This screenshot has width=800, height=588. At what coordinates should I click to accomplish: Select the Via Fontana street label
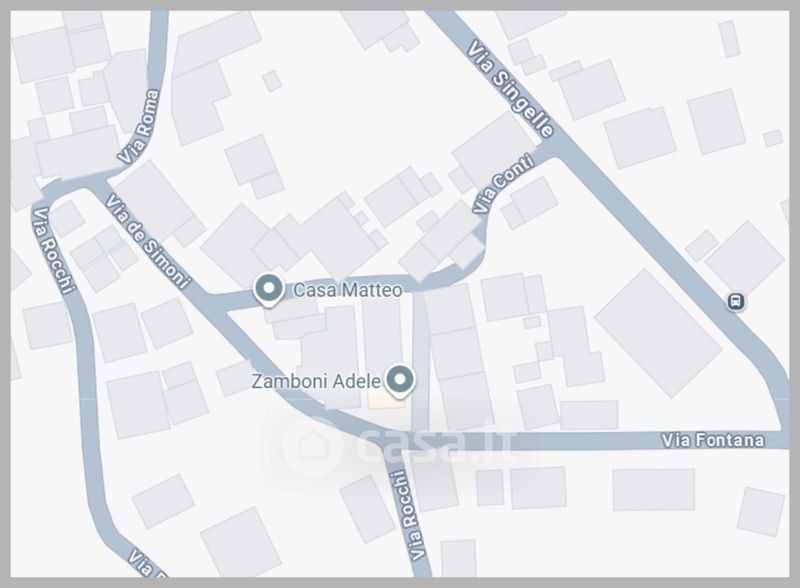[x=713, y=440]
